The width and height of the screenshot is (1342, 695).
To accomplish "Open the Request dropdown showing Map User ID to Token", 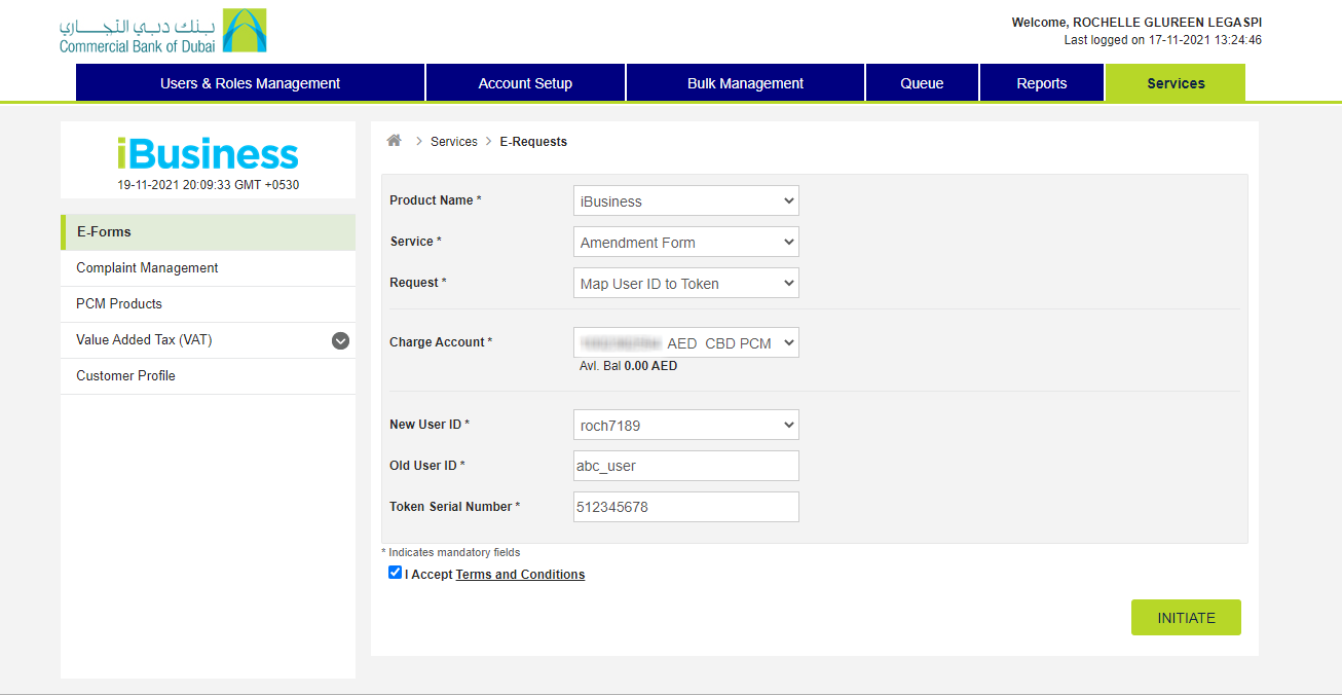I will coord(686,283).
